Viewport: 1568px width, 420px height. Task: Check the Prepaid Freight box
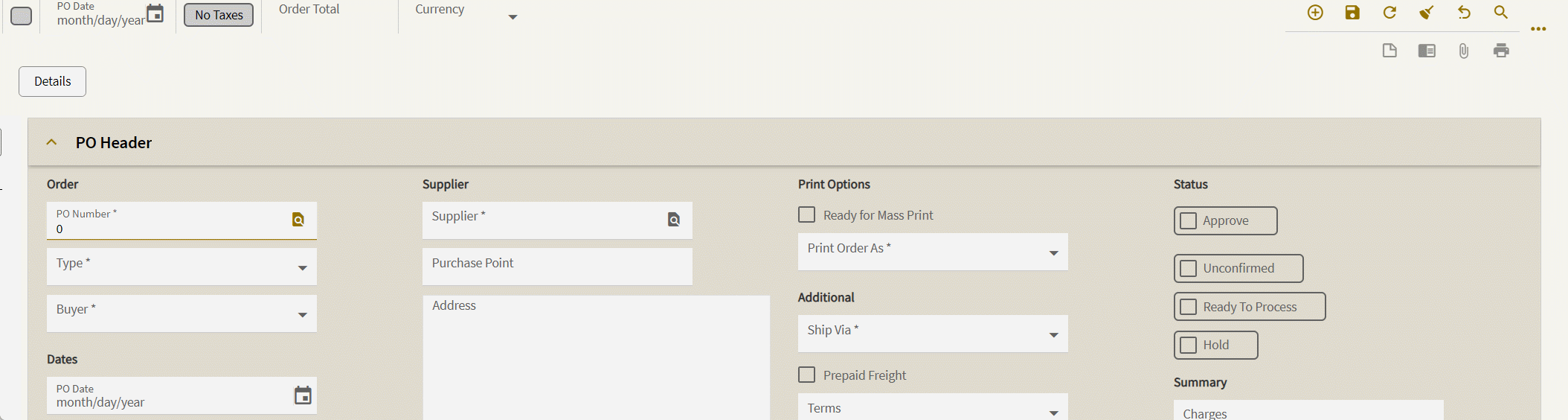(x=807, y=375)
